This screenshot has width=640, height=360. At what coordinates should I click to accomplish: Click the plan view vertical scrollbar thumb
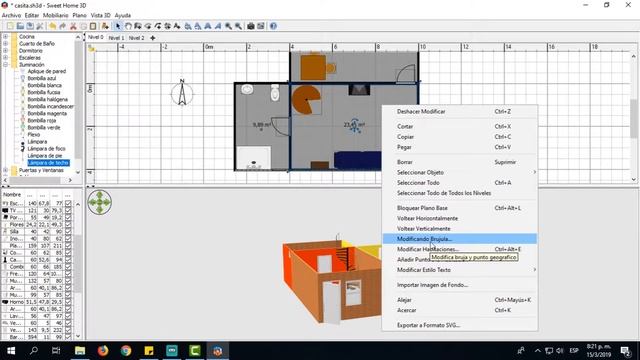633,118
